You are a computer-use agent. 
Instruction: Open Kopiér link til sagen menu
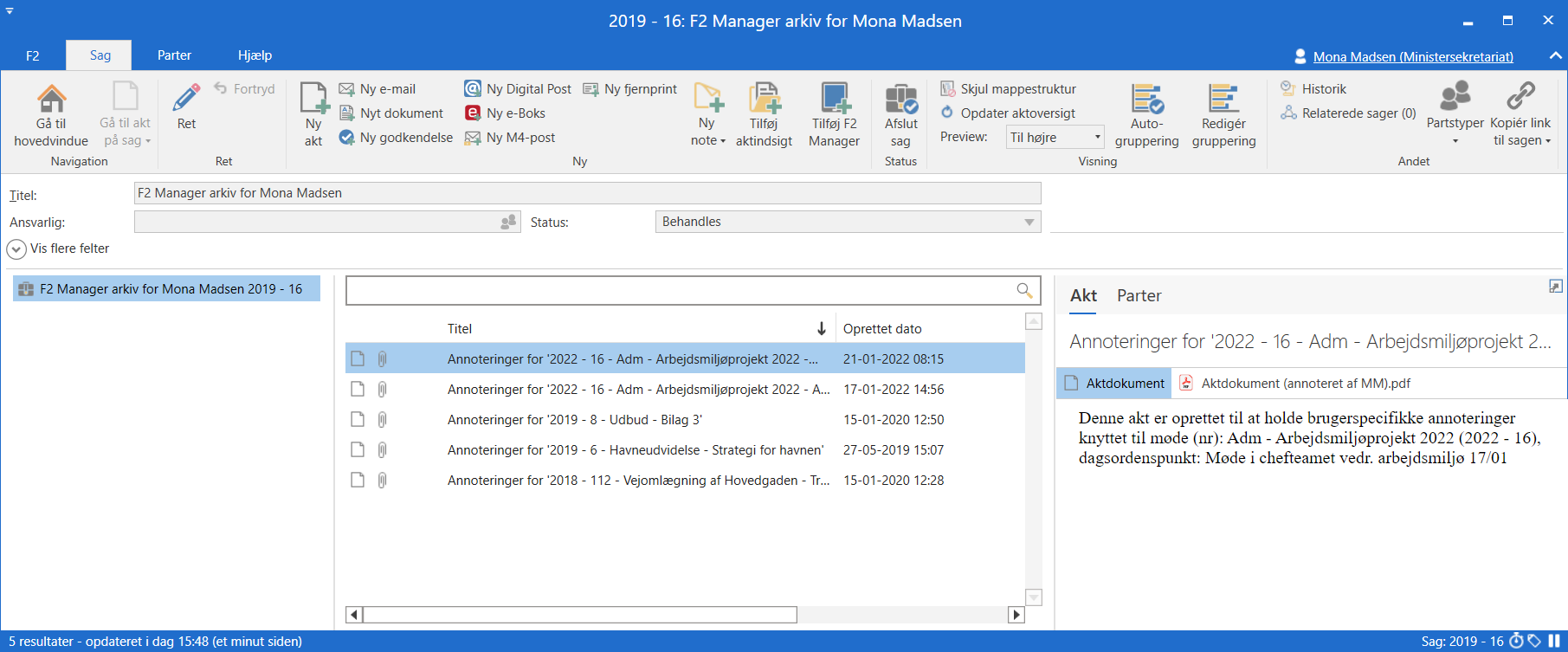pyautogui.click(x=1521, y=115)
